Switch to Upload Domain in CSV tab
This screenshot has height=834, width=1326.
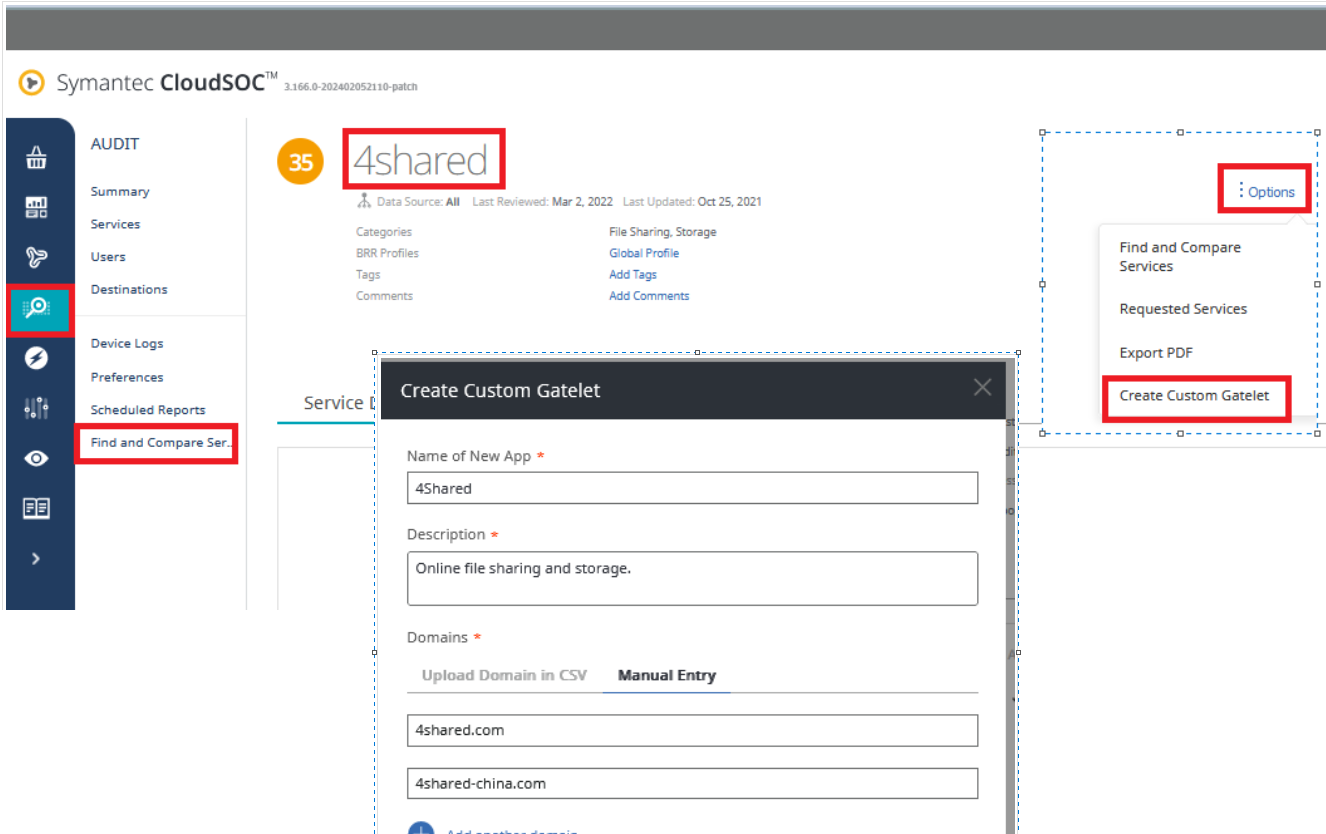coord(504,675)
